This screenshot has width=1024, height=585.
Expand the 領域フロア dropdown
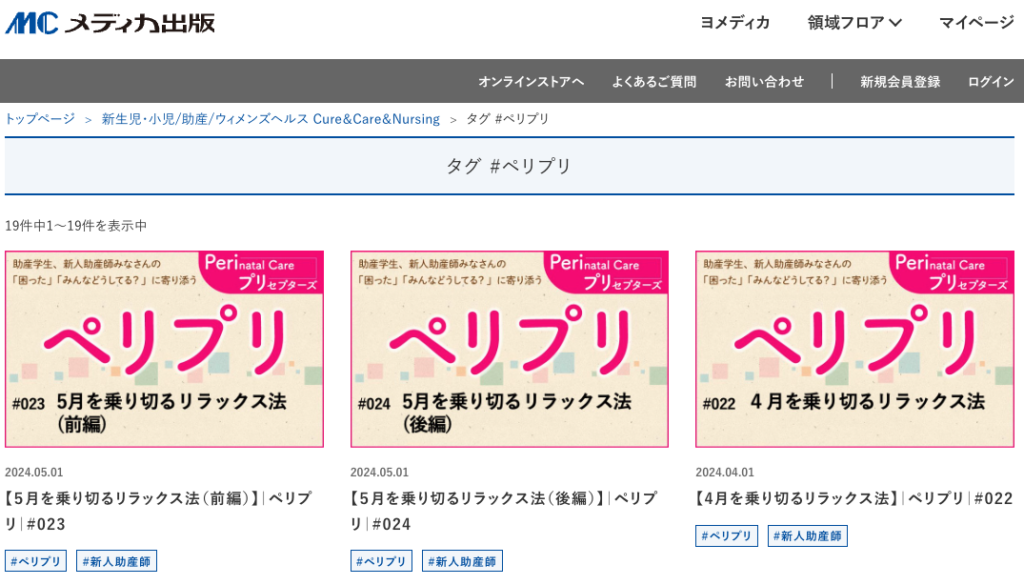point(854,23)
